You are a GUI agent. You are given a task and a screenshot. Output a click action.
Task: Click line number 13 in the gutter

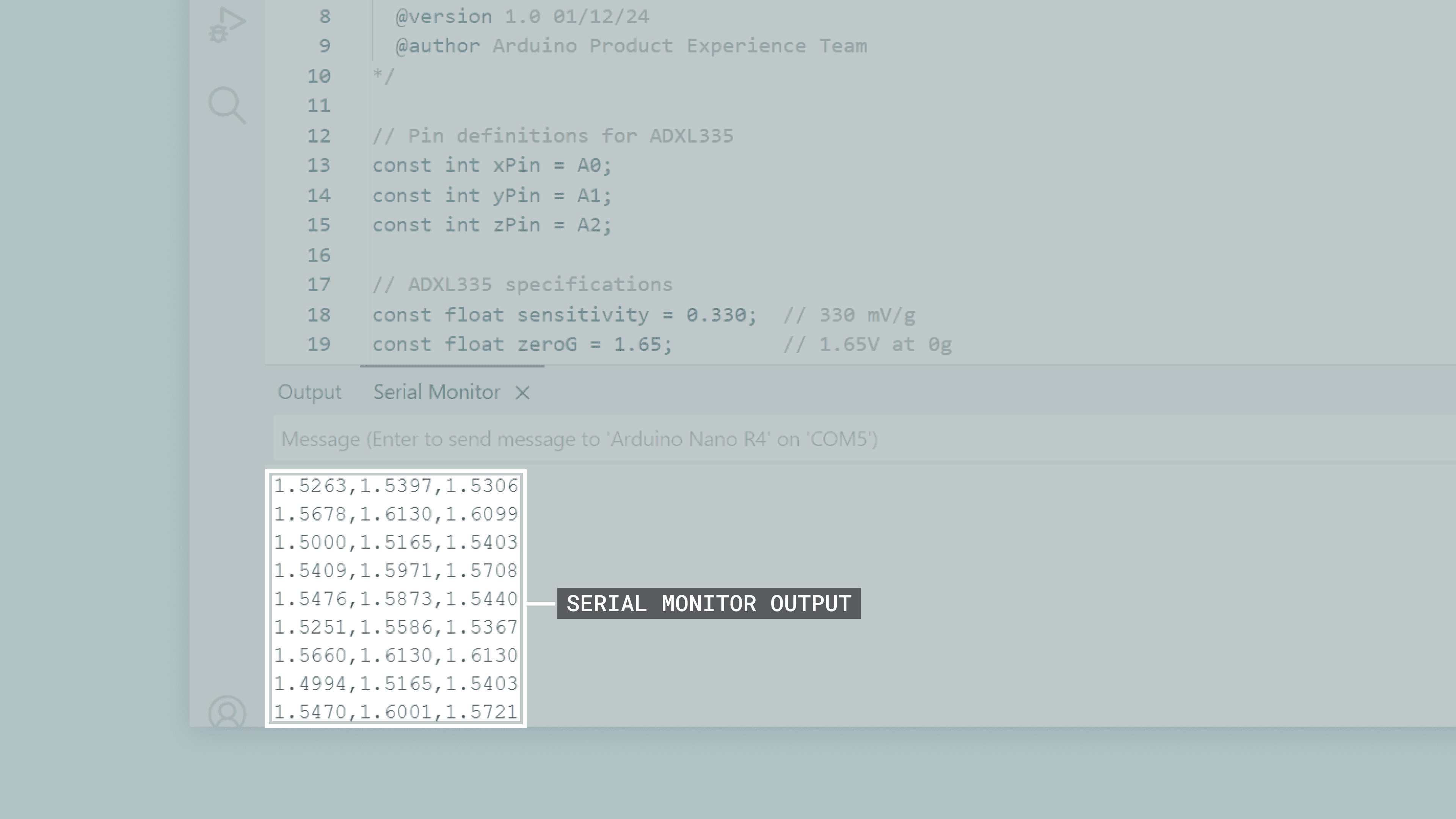[x=319, y=166]
